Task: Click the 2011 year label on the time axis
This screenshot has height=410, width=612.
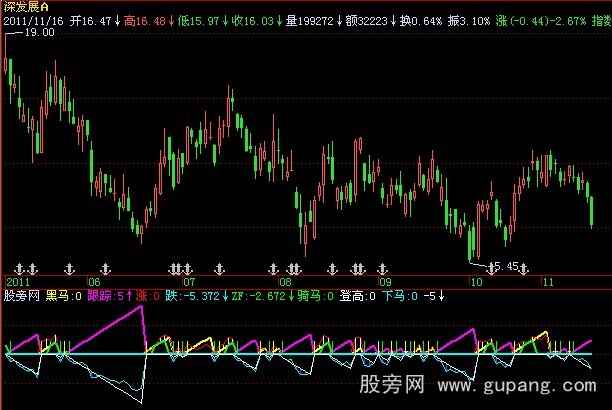Action: click(x=18, y=282)
